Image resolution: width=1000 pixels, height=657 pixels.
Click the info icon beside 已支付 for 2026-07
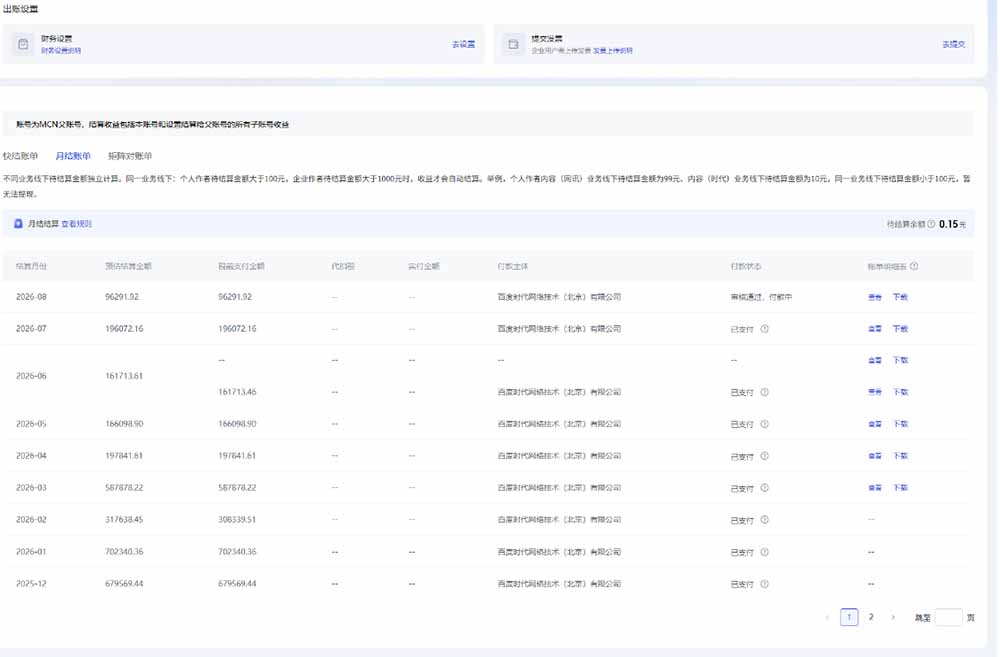coord(765,329)
